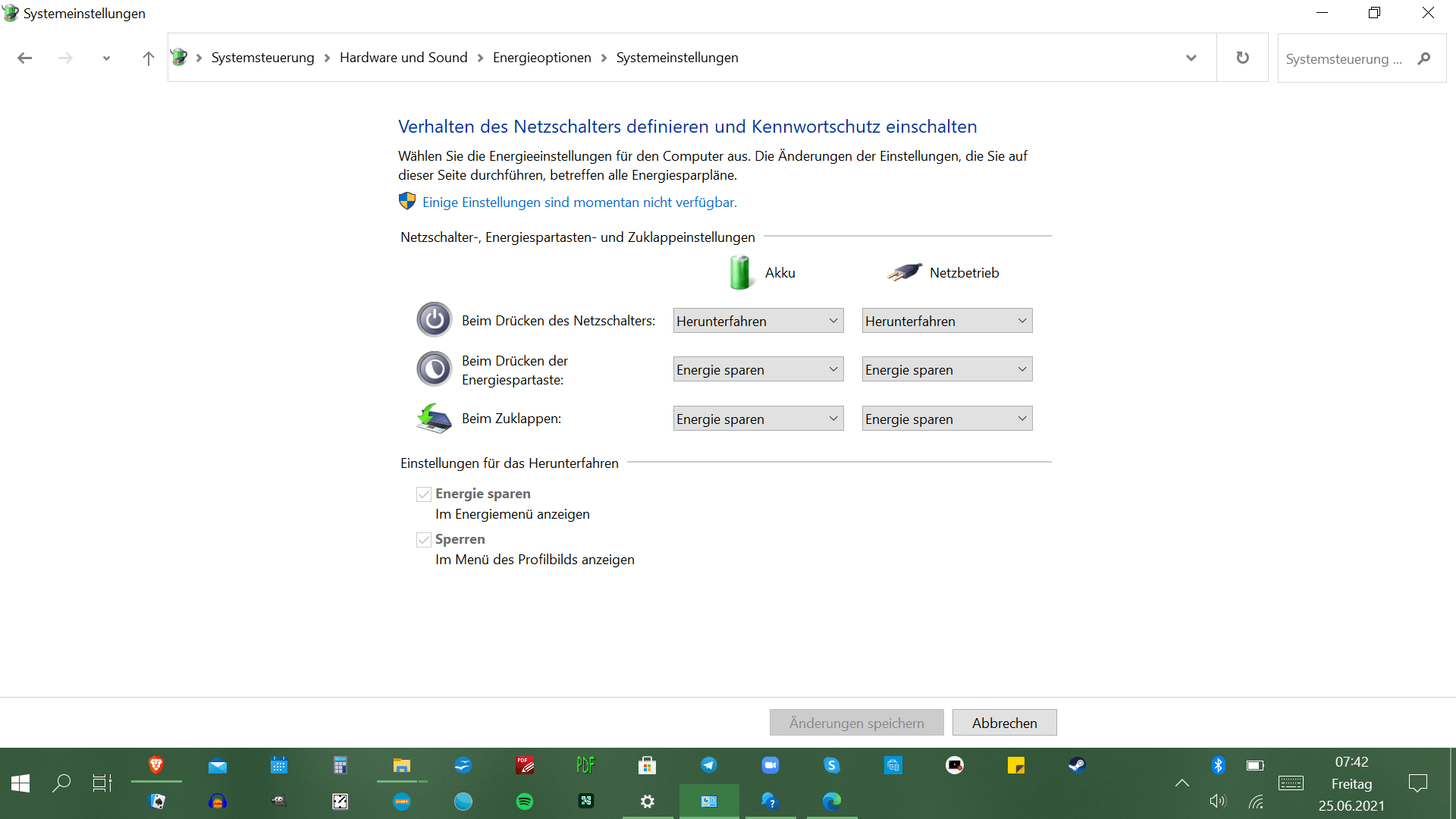Open Brave browser from the taskbar
The image size is (1456, 819).
(x=156, y=765)
